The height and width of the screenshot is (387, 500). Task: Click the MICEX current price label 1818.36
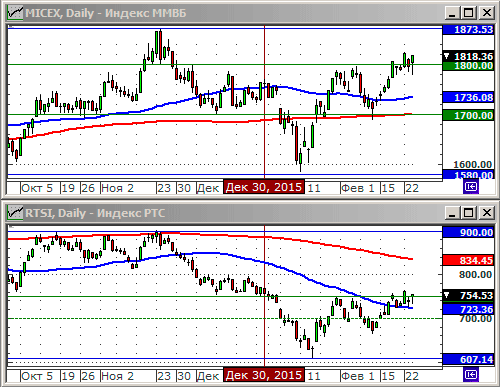(x=468, y=56)
